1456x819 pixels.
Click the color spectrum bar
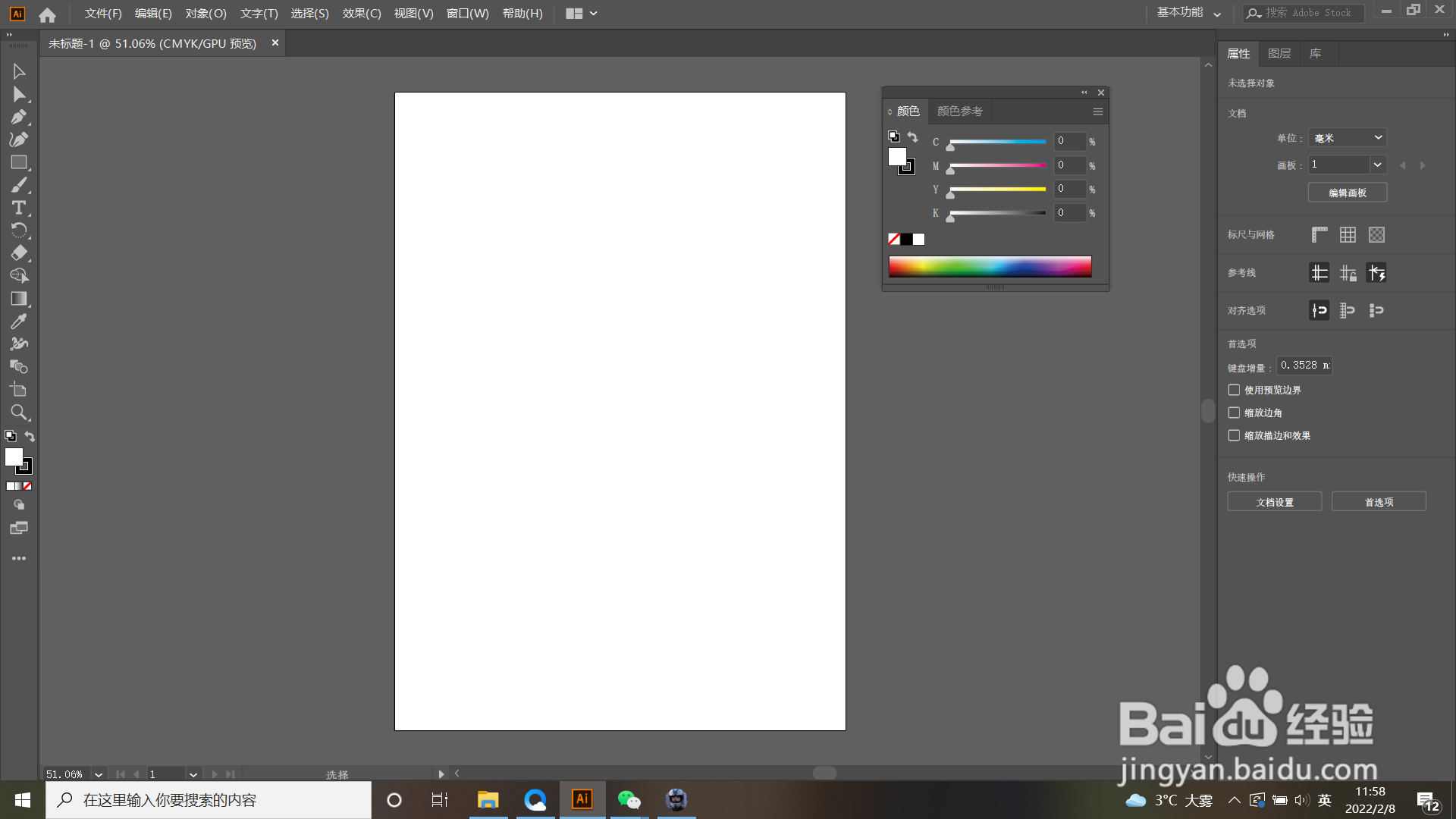click(x=990, y=266)
